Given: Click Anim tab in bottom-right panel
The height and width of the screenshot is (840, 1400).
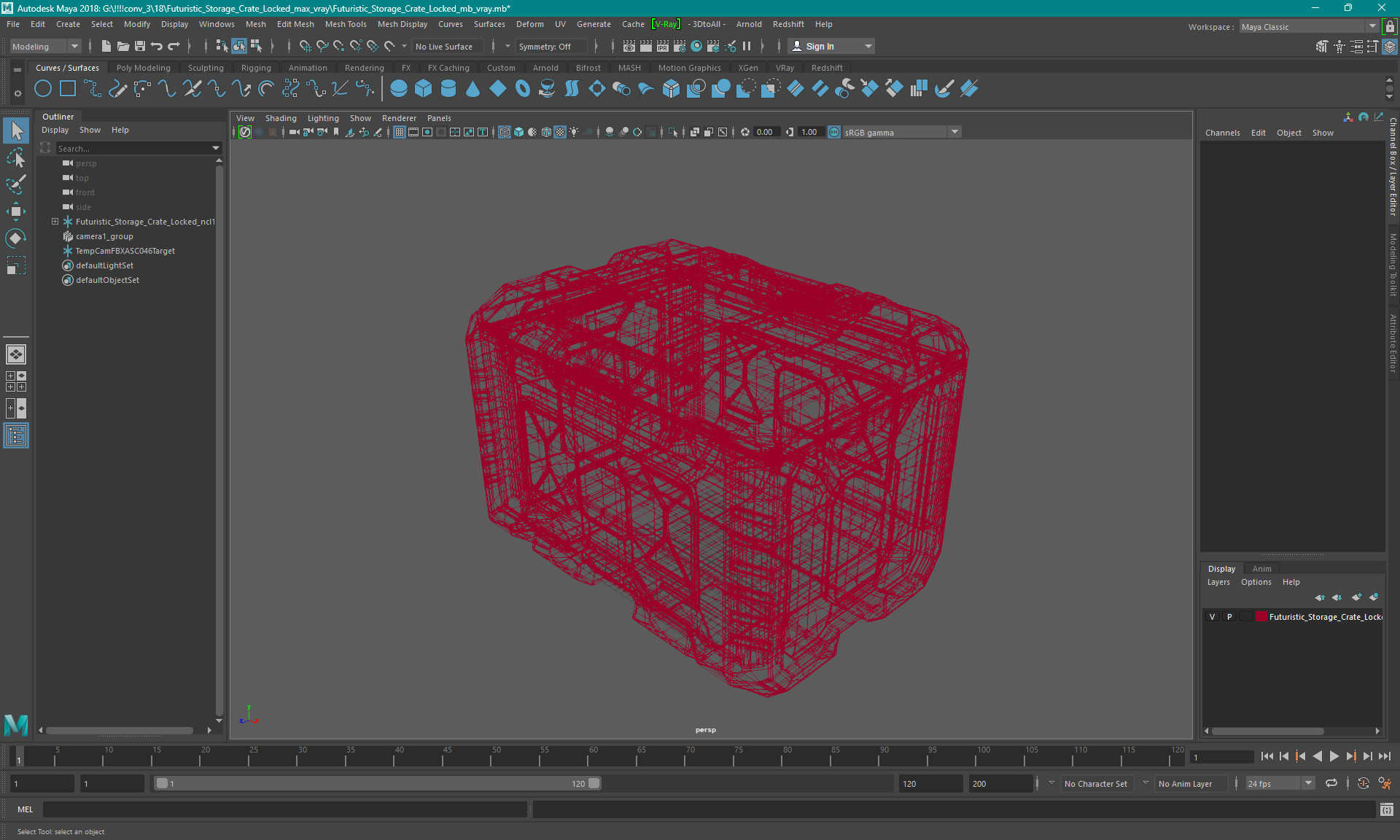Looking at the screenshot, I should [x=1262, y=568].
